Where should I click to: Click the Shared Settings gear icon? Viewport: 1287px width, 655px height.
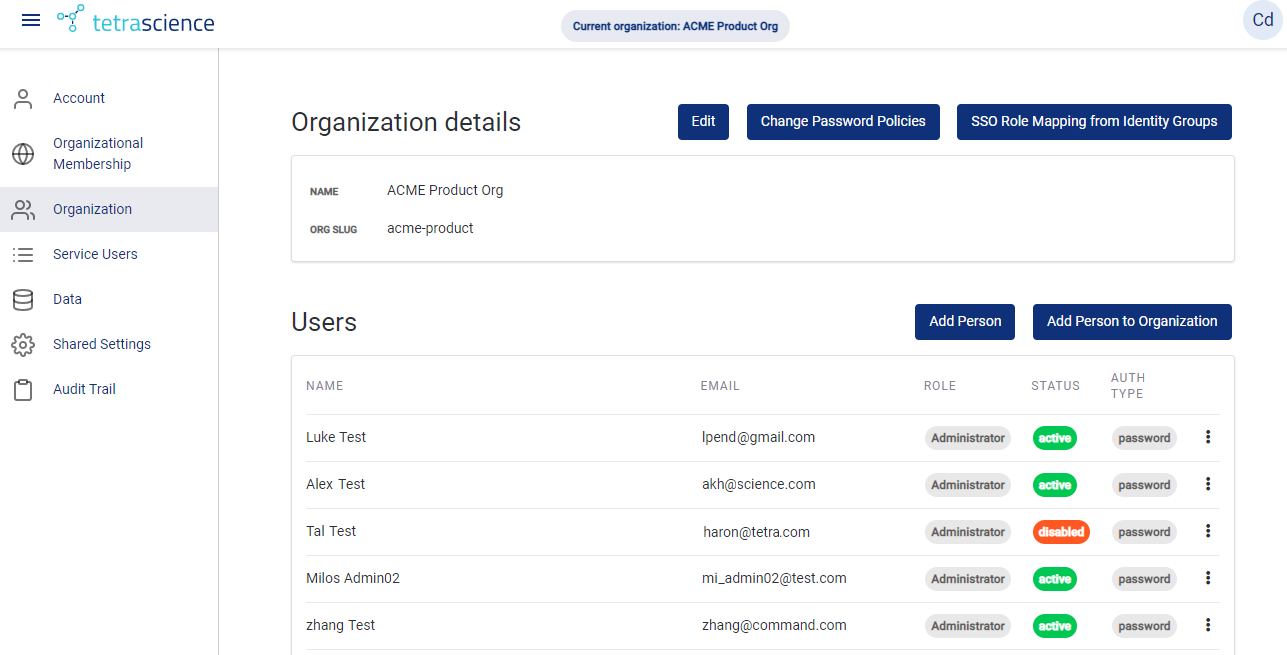tap(23, 344)
